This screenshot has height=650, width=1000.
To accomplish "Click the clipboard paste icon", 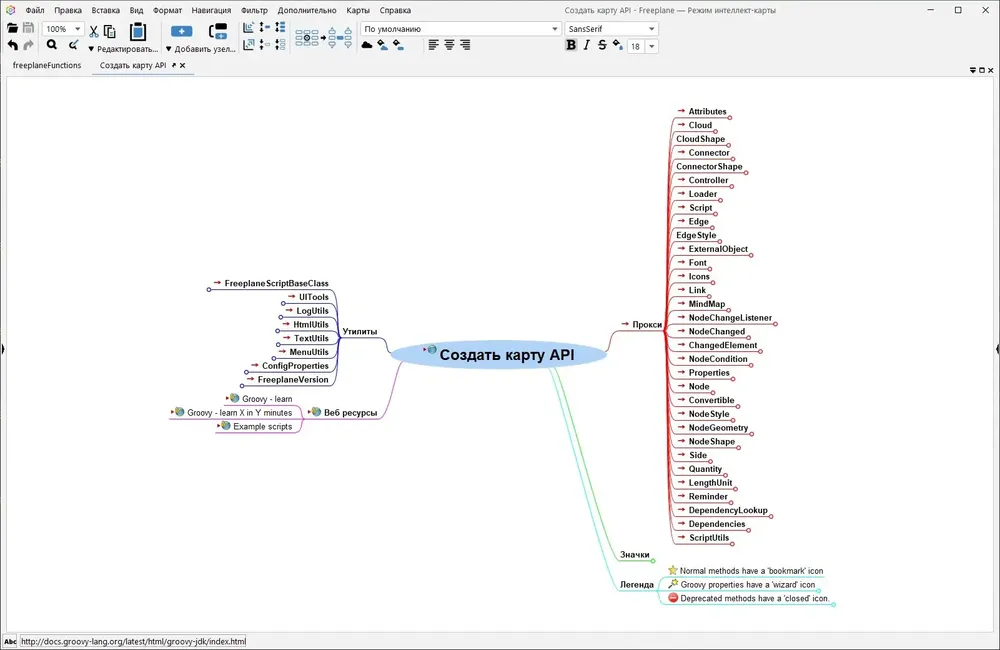I will (138, 31).
